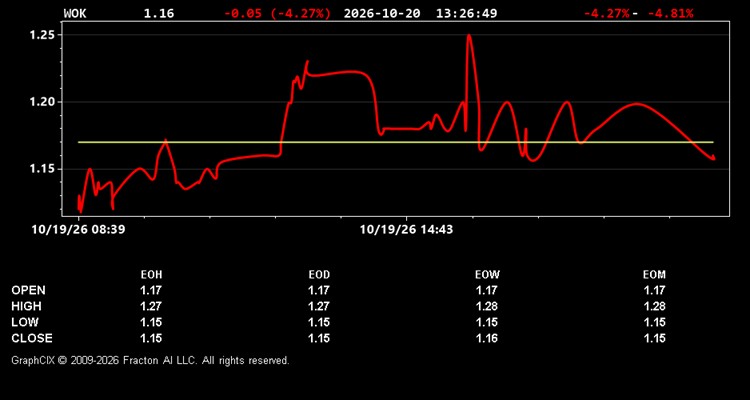Click the -0.05 (-4.27%) change text
750x400 pixels.
277,13
